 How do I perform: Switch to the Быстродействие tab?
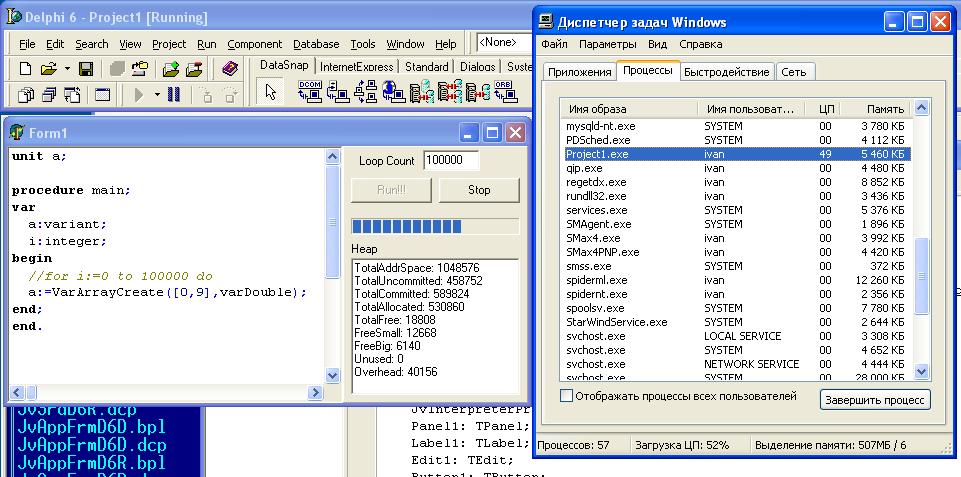click(727, 72)
